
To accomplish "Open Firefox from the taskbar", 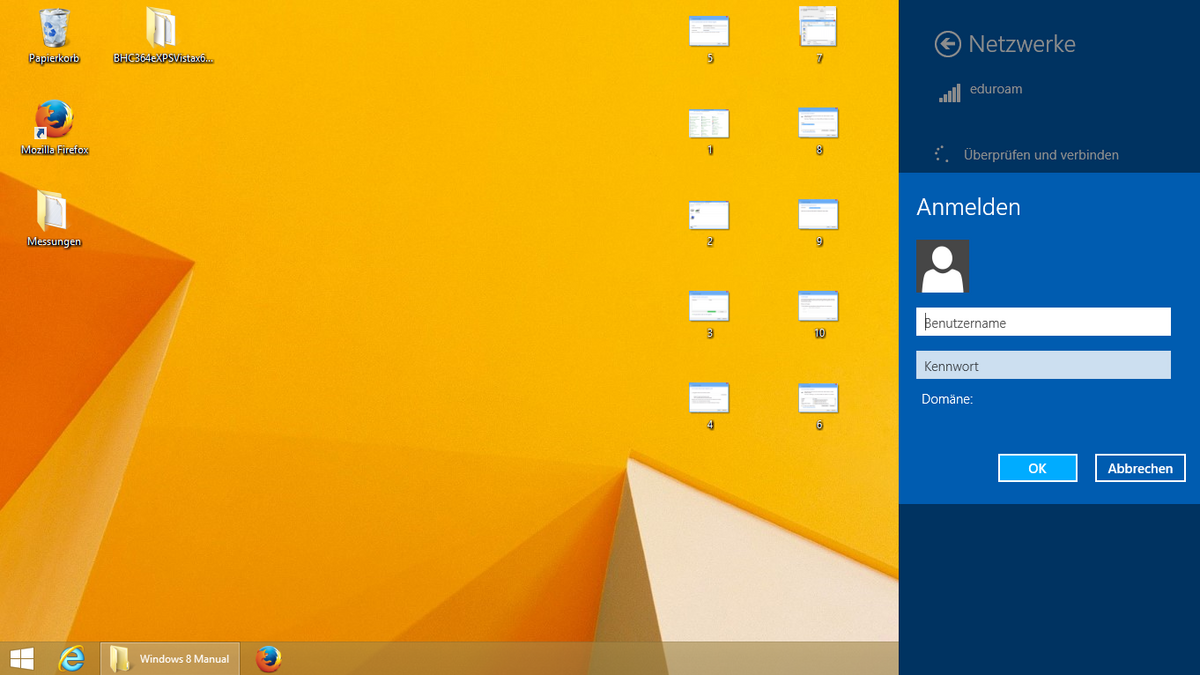I will pos(268,658).
